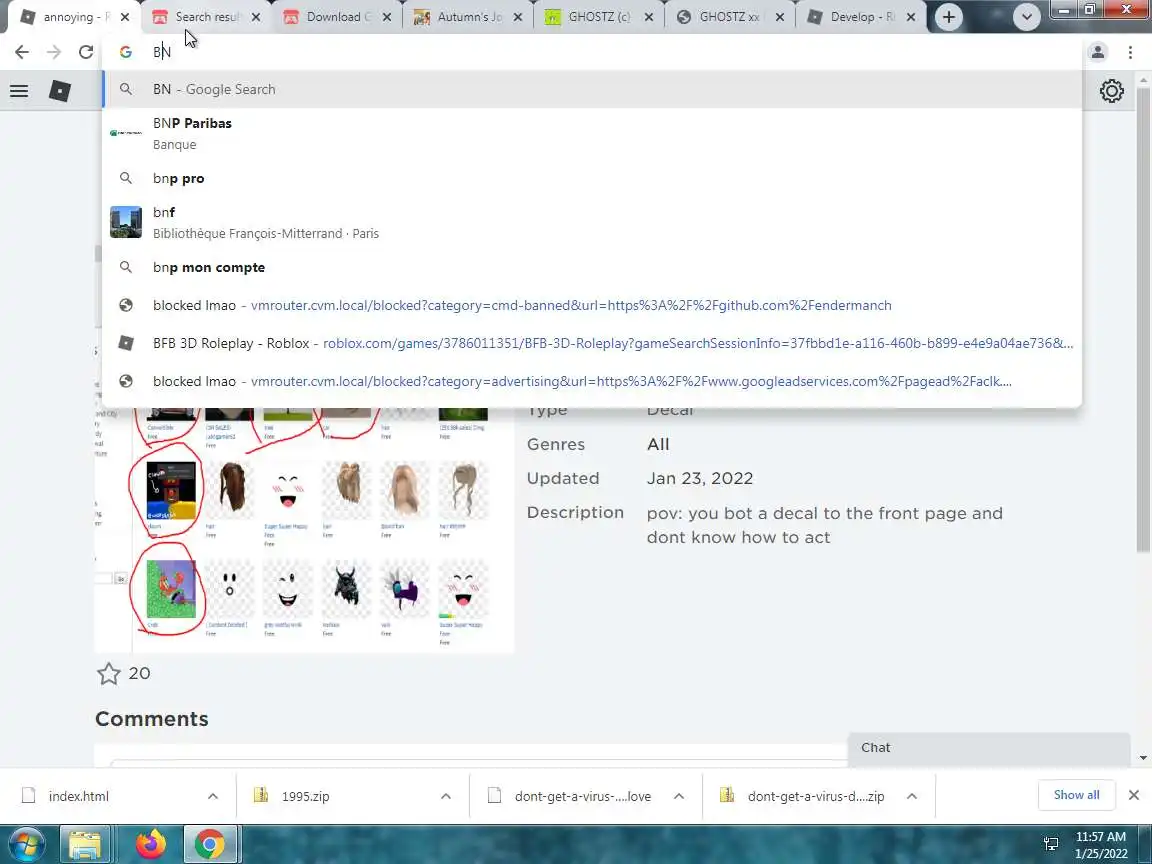Reload the page with the refresh icon
This screenshot has height=864, width=1152.
pyautogui.click(x=86, y=51)
